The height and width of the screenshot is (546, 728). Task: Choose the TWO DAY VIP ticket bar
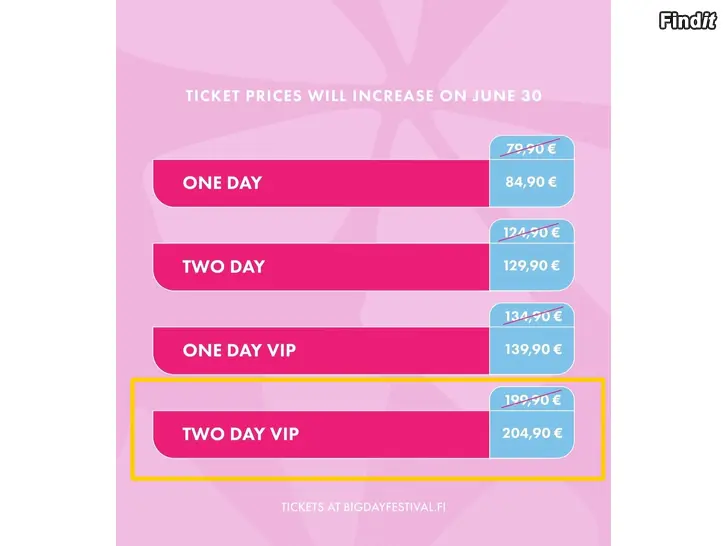(321, 434)
